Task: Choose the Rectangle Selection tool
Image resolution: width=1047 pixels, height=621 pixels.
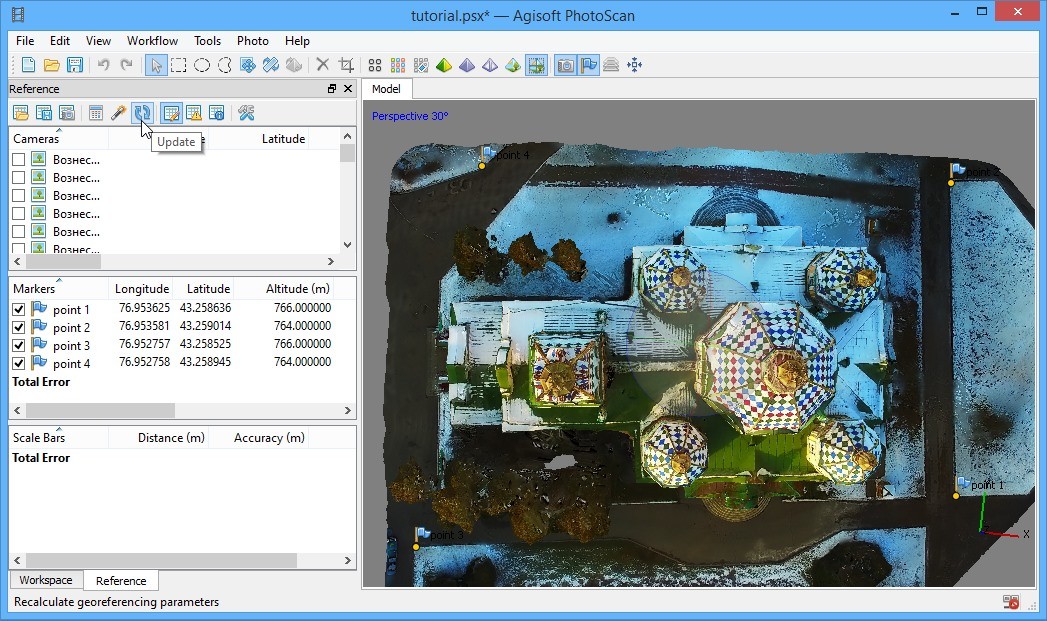Action: [178, 65]
